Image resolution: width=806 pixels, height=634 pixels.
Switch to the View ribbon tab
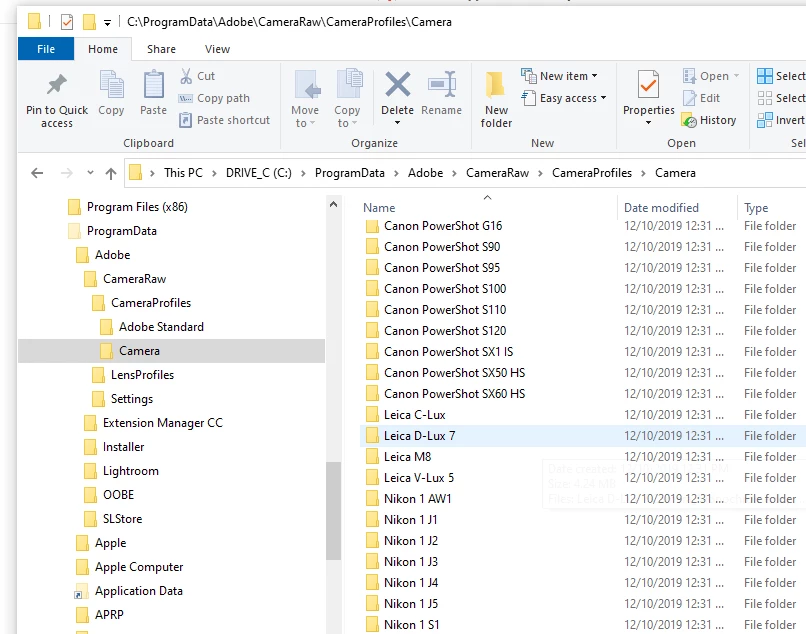pyautogui.click(x=217, y=49)
